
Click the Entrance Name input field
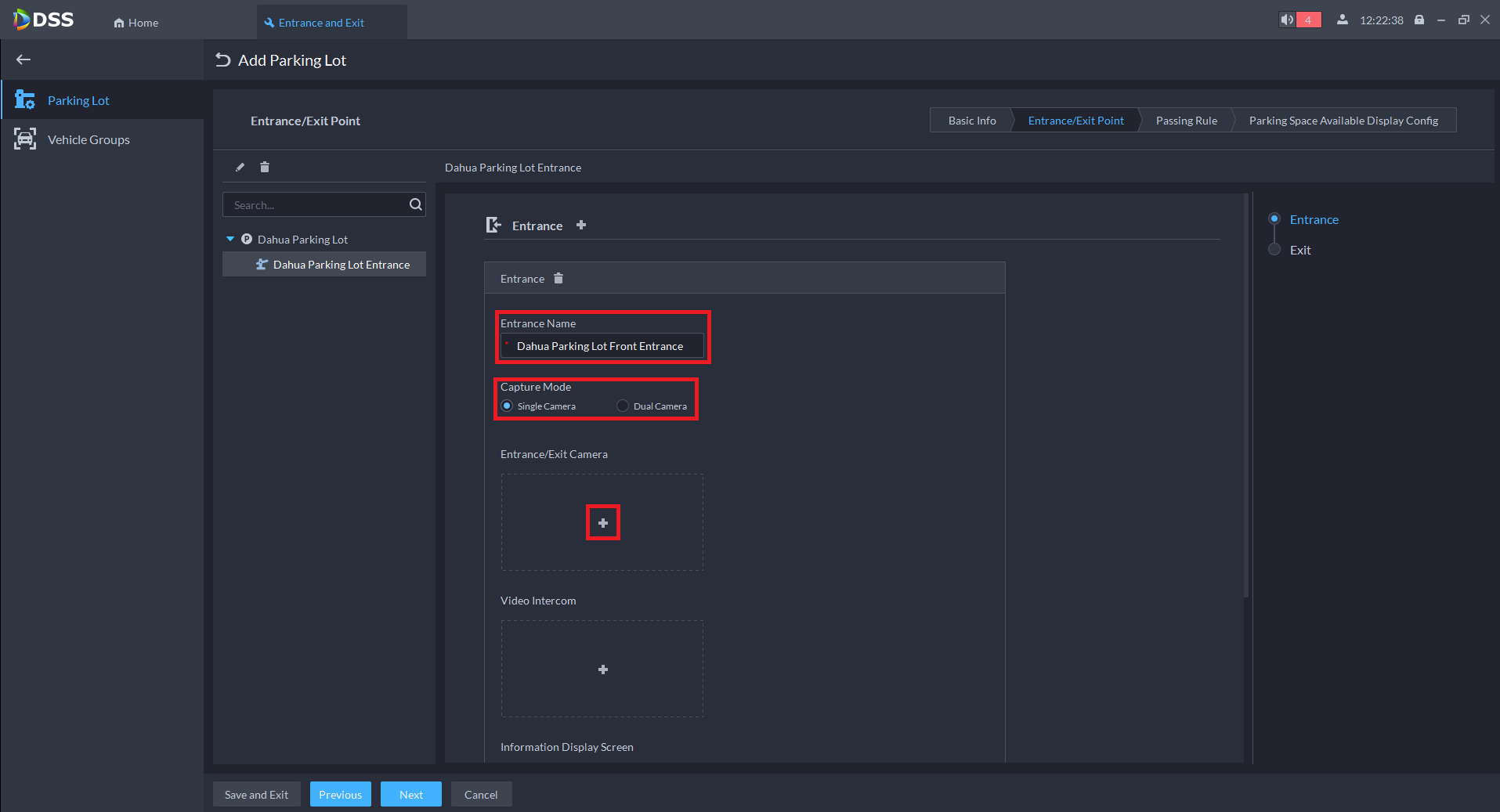(x=602, y=346)
